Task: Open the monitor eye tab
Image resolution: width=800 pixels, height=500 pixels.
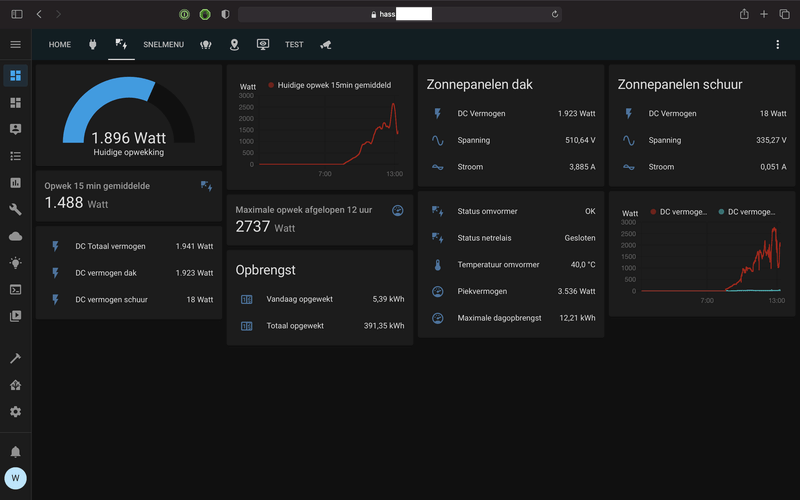Action: coord(263,44)
